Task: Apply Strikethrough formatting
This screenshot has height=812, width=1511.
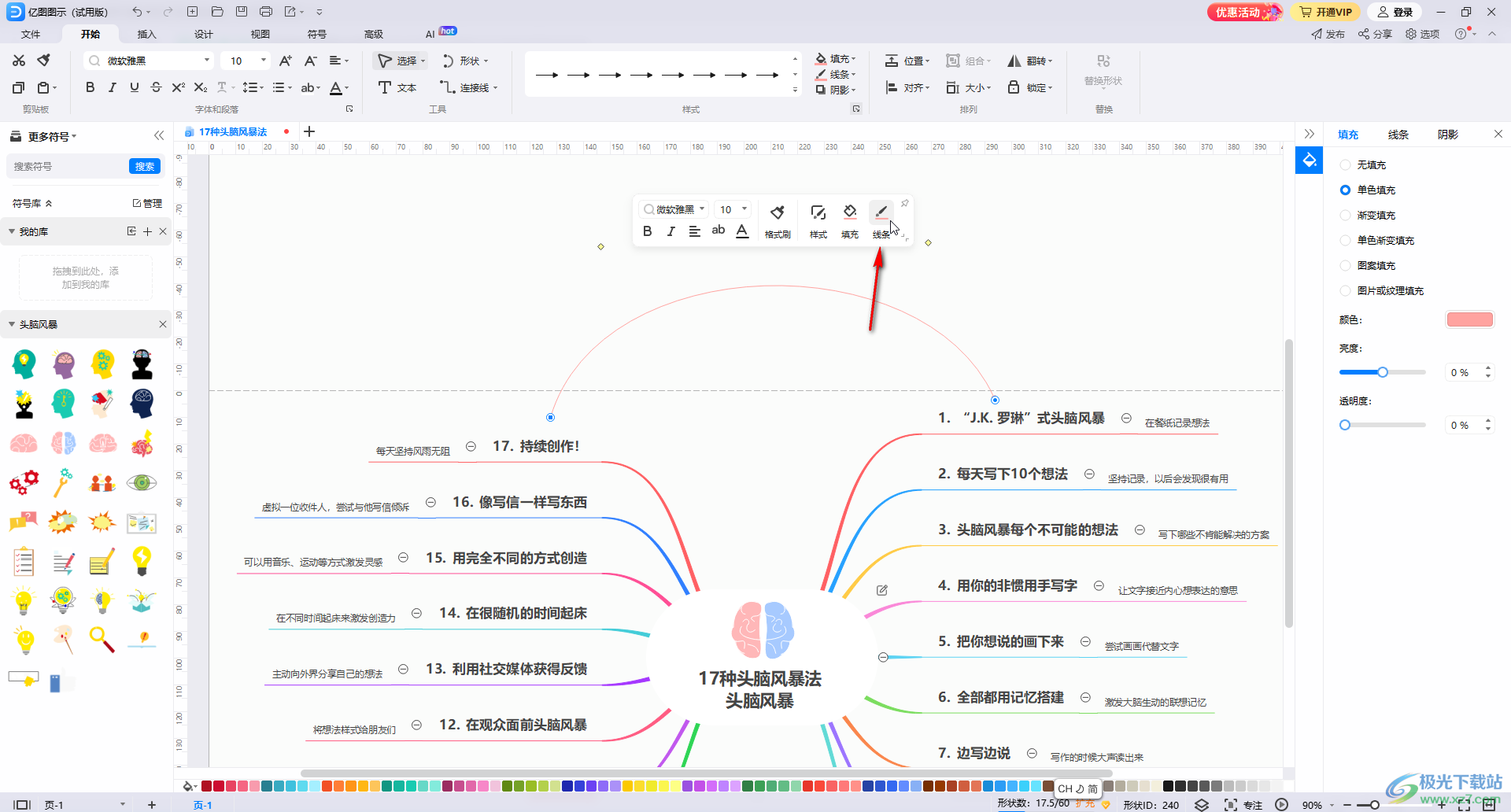Action: pyautogui.click(x=156, y=87)
